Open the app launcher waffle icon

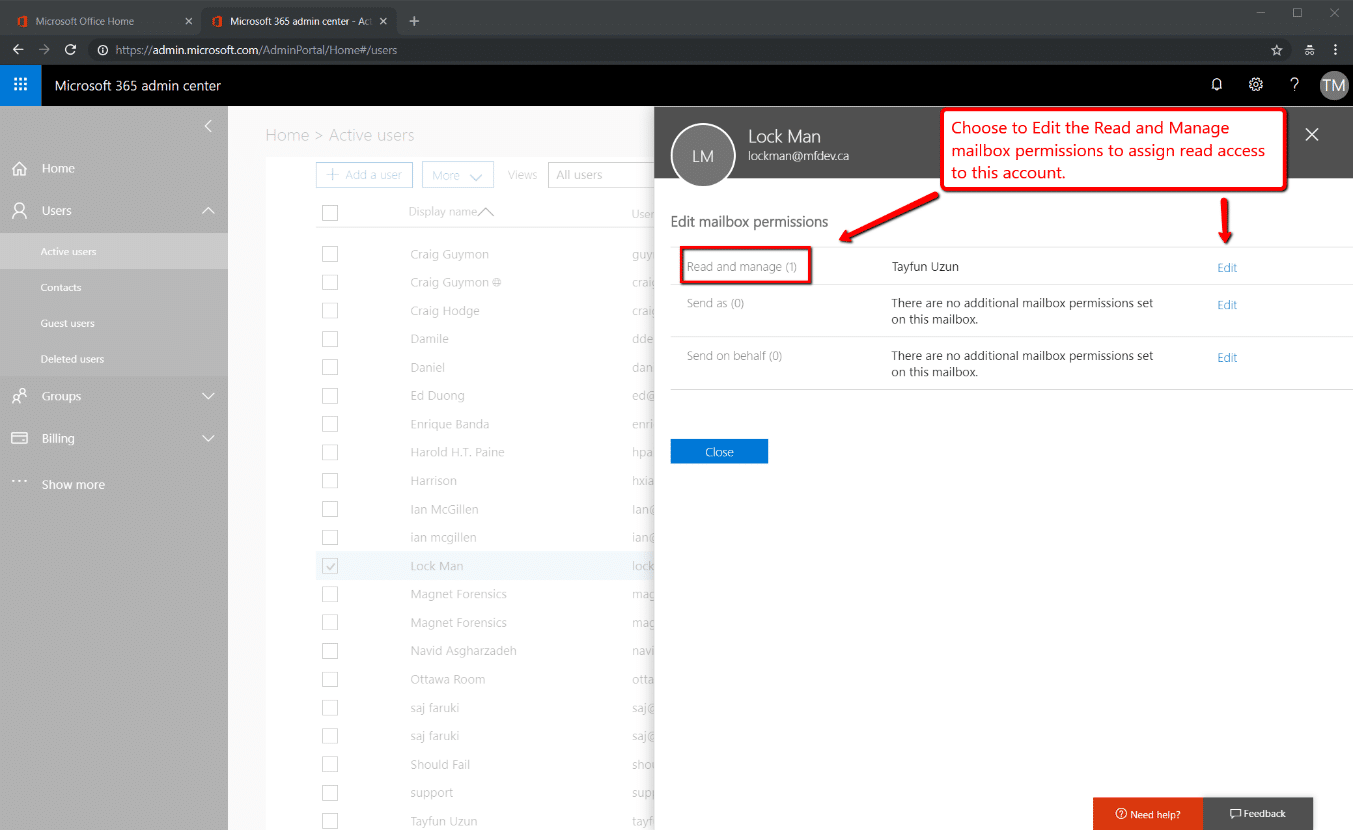pyautogui.click(x=20, y=85)
